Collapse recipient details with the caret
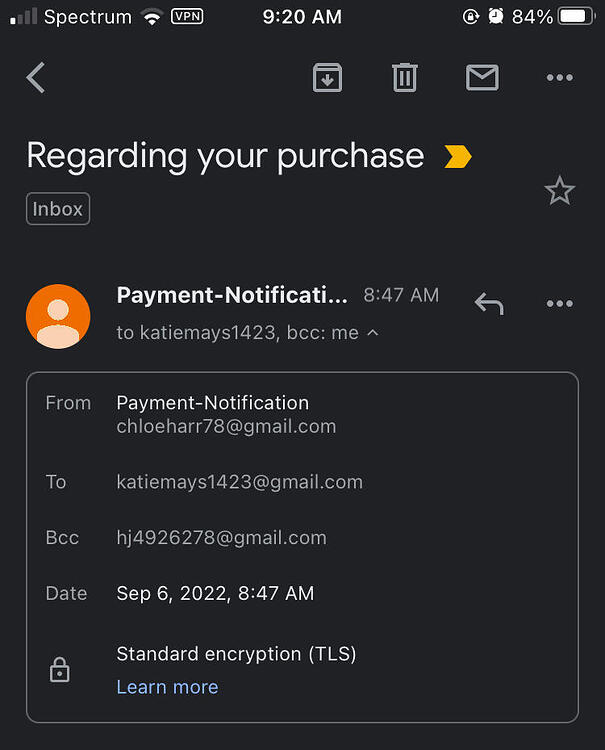Viewport: 605px width, 750px height. point(373,332)
